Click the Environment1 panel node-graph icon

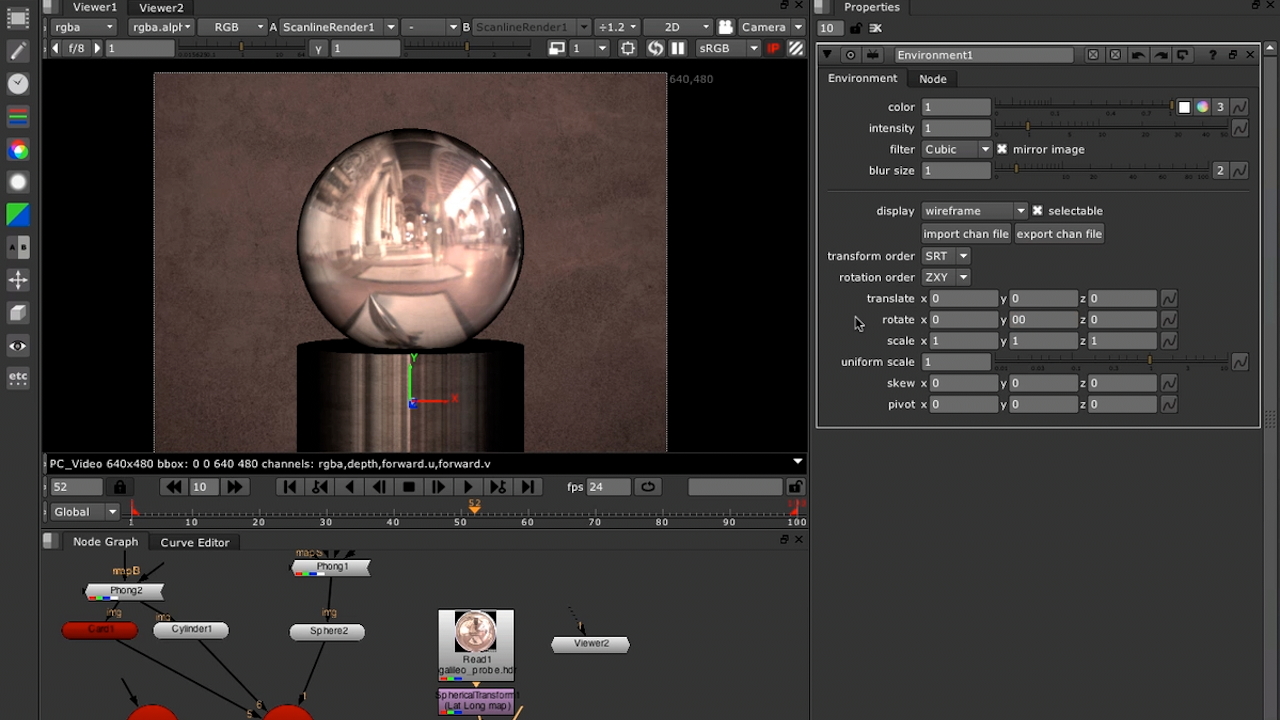873,55
